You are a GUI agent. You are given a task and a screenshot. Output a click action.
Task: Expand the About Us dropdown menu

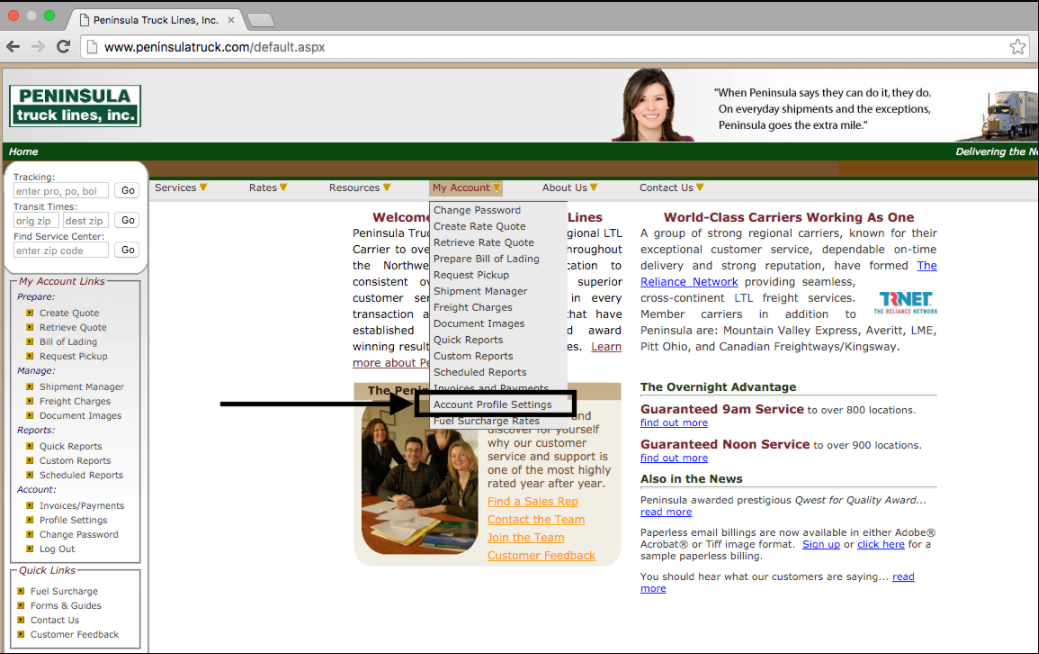570,188
